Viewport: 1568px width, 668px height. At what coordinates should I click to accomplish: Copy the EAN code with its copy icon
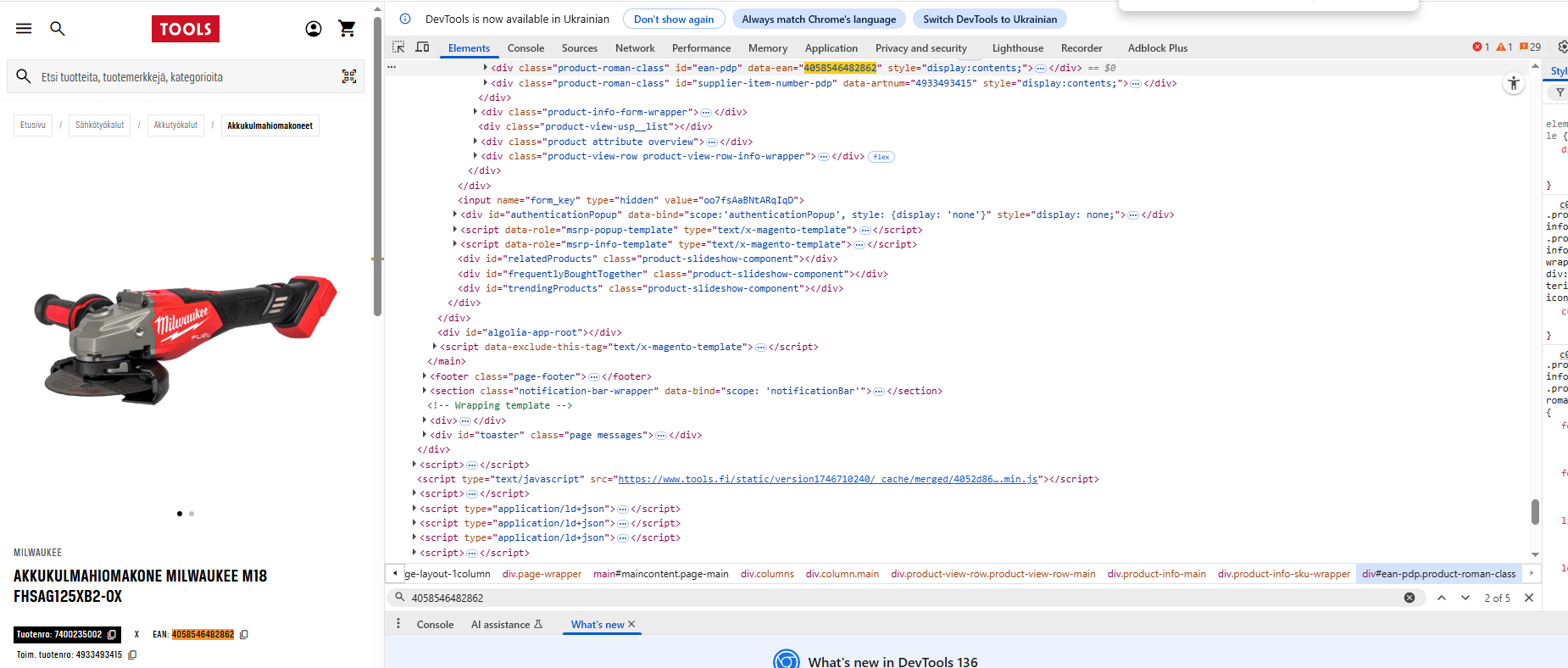click(244, 634)
